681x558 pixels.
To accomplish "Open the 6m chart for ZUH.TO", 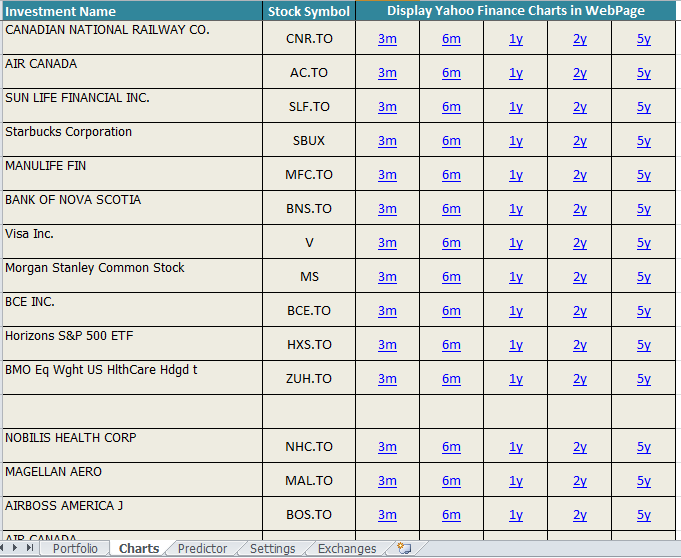I will 451,379.
